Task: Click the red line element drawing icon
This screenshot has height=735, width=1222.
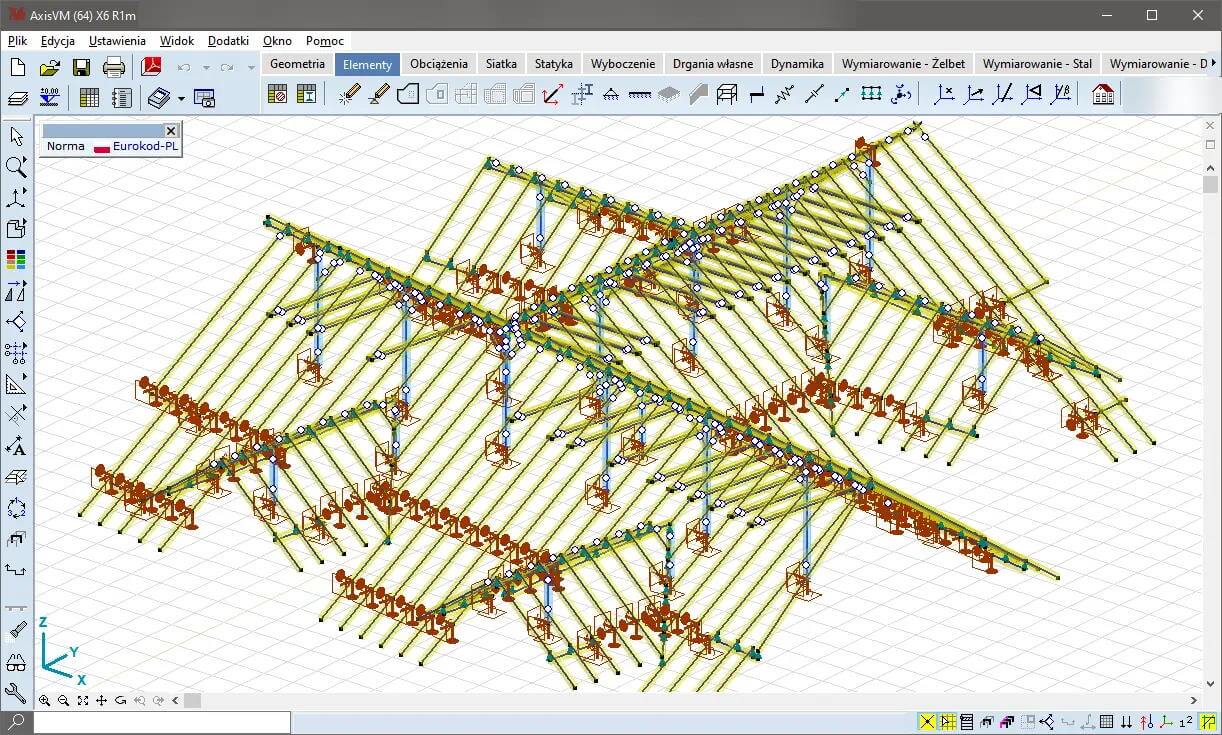Action: pos(552,94)
